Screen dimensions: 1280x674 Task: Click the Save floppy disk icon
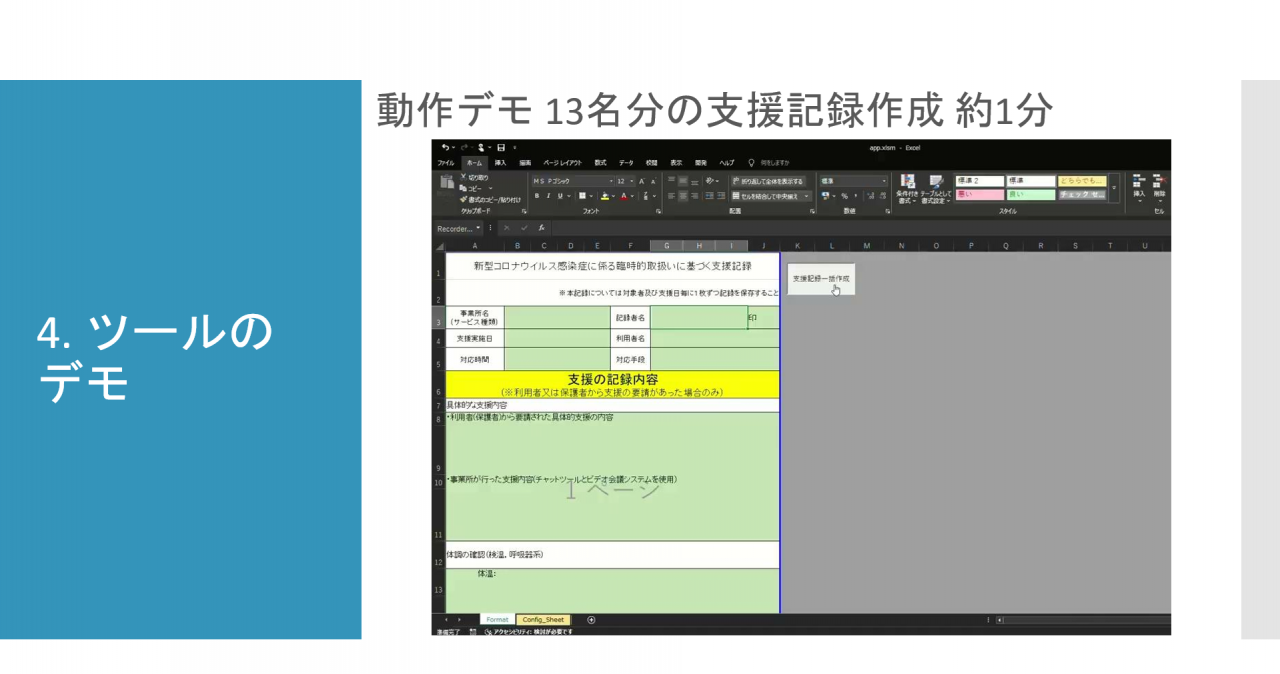(x=501, y=148)
